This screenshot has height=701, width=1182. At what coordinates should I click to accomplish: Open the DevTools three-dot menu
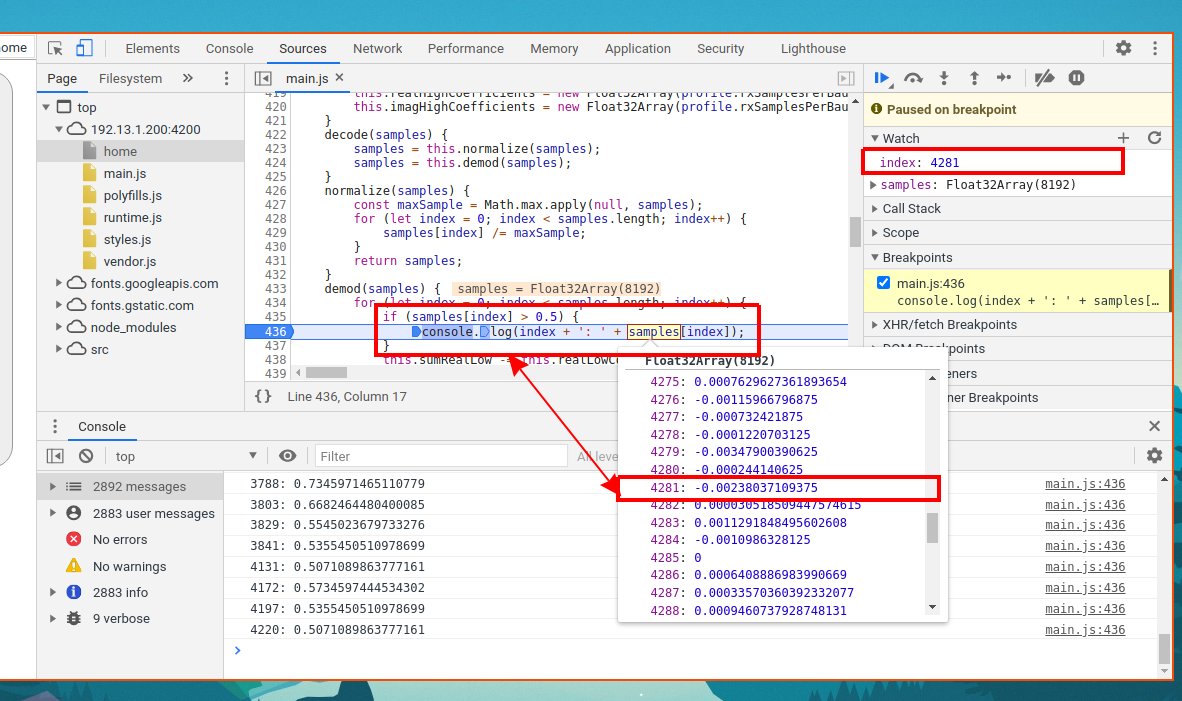click(x=1155, y=48)
